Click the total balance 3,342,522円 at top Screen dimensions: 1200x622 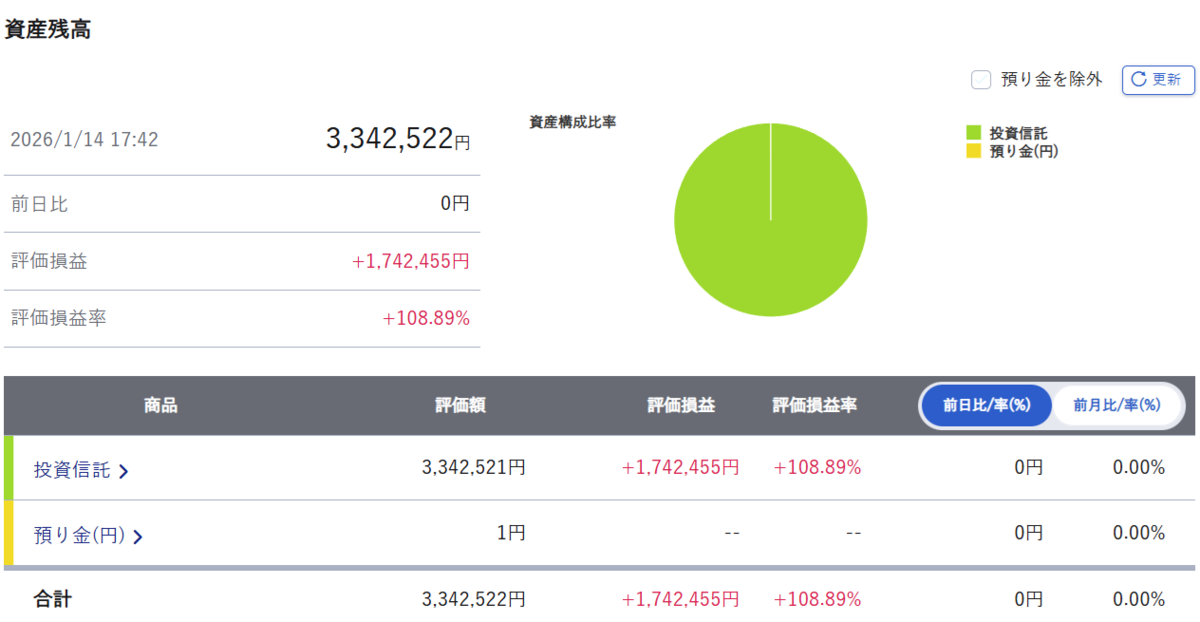398,139
